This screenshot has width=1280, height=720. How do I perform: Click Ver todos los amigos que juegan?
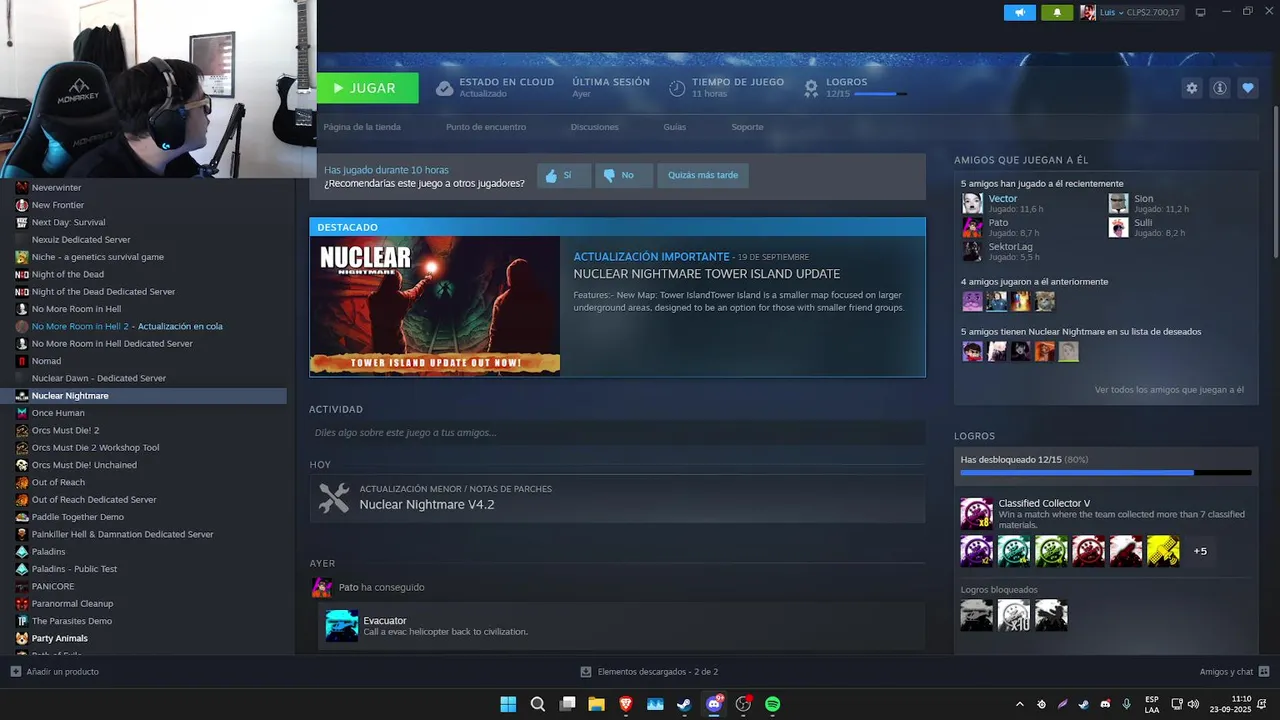(x=1169, y=390)
